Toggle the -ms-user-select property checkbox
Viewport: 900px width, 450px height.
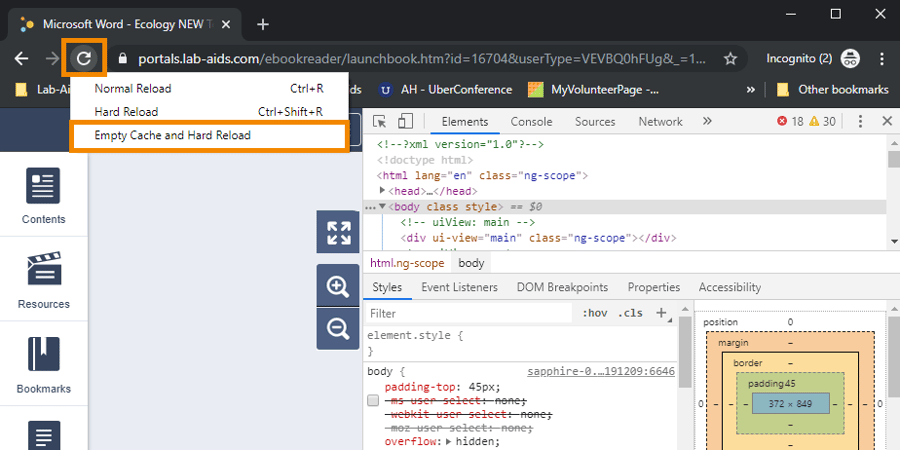(373, 400)
